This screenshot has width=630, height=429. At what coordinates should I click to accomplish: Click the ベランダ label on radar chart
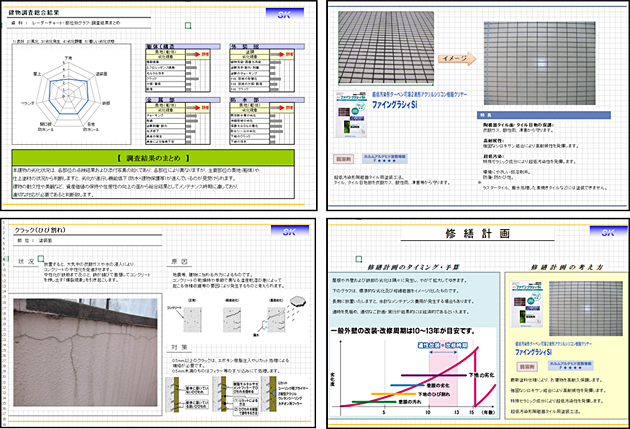point(28,103)
